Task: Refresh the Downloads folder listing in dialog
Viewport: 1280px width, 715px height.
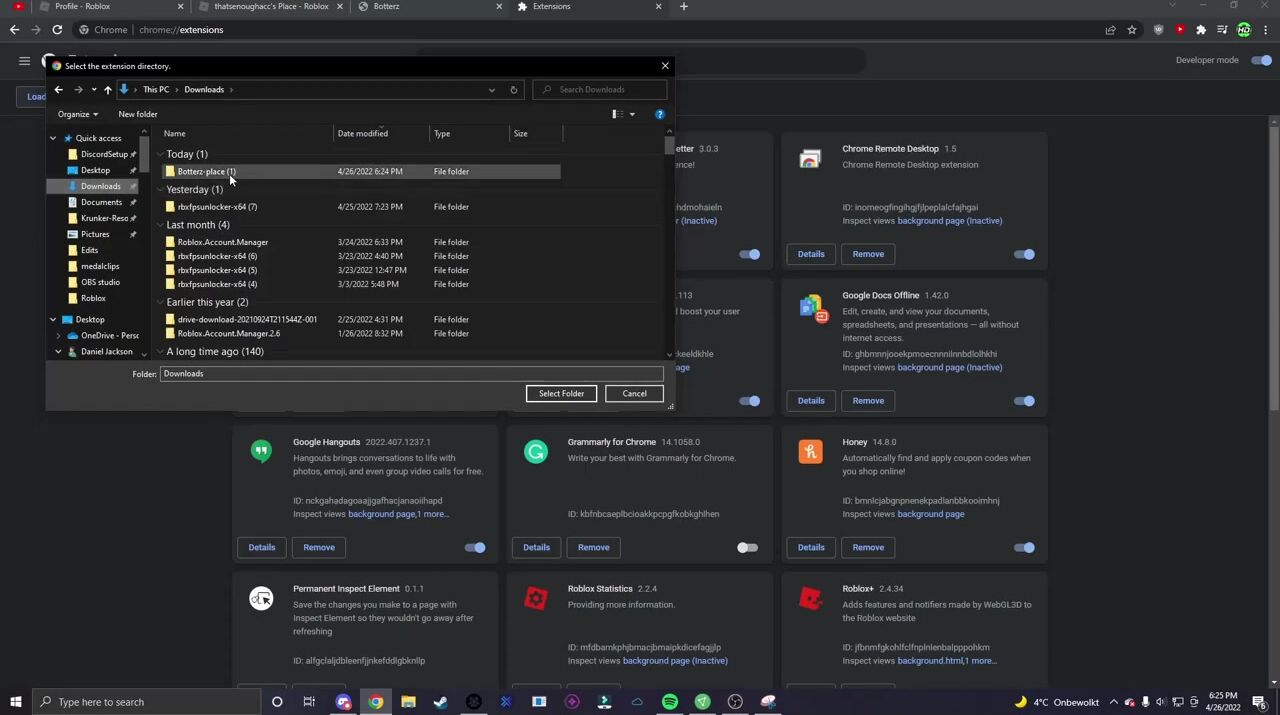Action: pyautogui.click(x=514, y=90)
